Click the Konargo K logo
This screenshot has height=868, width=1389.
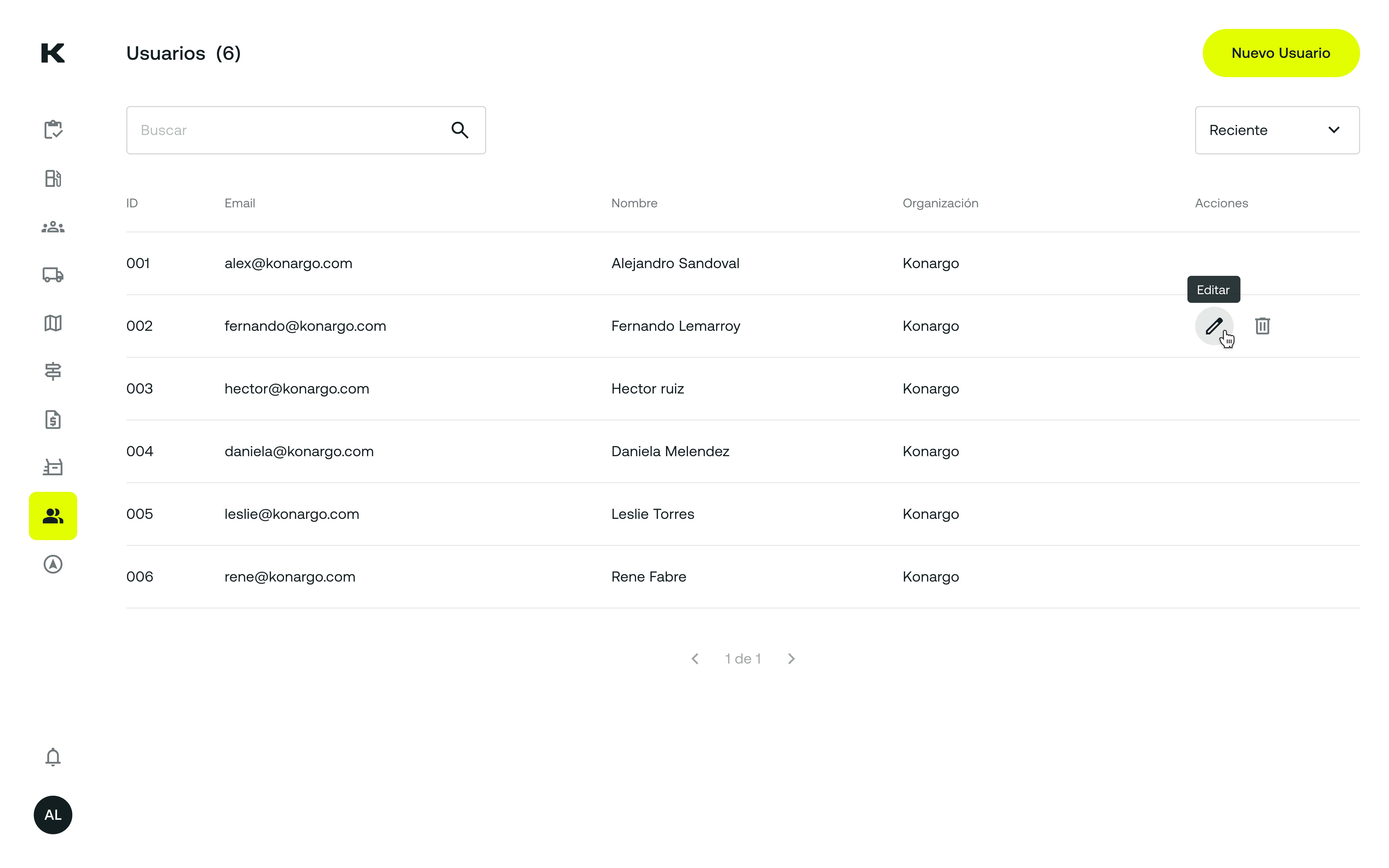(x=53, y=53)
